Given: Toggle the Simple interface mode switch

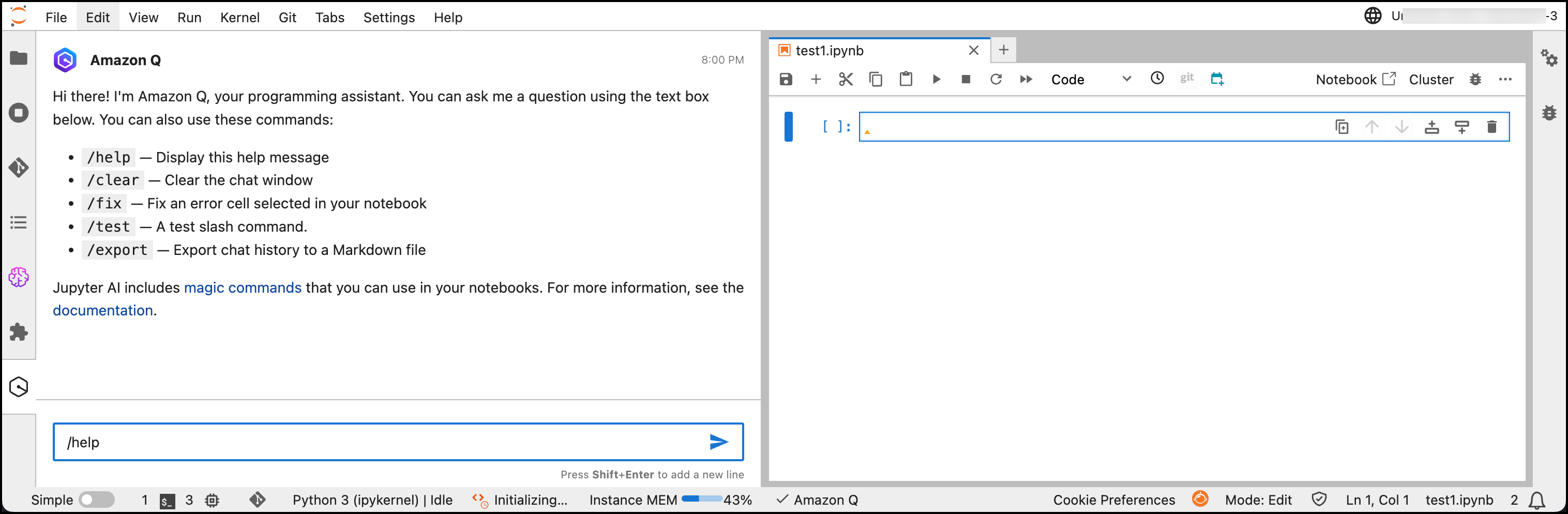Looking at the screenshot, I should click(x=97, y=500).
